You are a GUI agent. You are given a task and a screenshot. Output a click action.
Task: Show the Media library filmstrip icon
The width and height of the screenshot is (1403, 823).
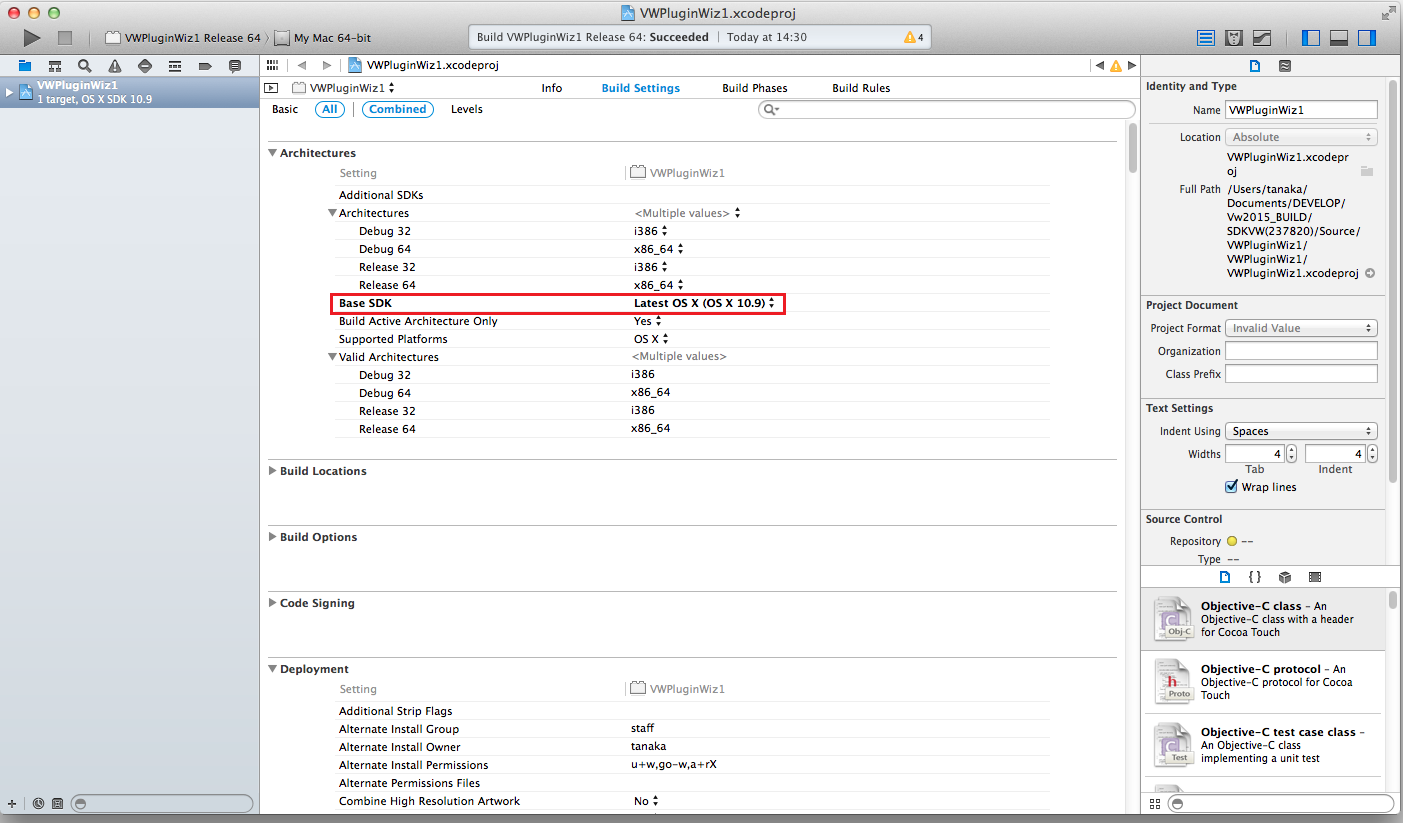point(1315,577)
